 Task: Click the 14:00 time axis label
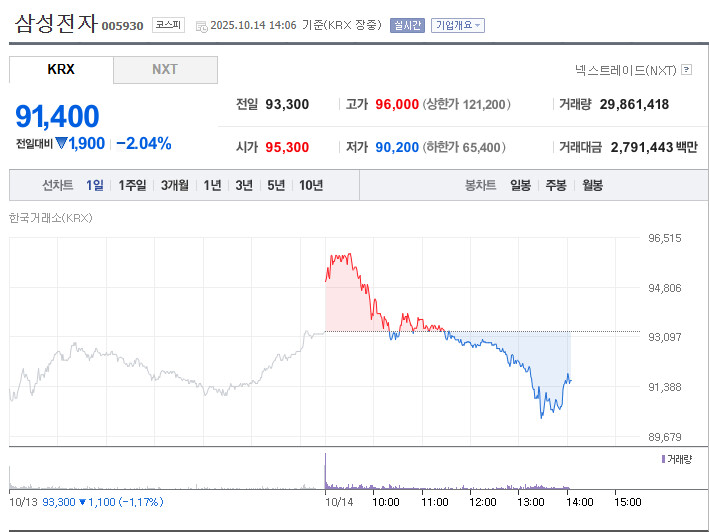(x=580, y=502)
